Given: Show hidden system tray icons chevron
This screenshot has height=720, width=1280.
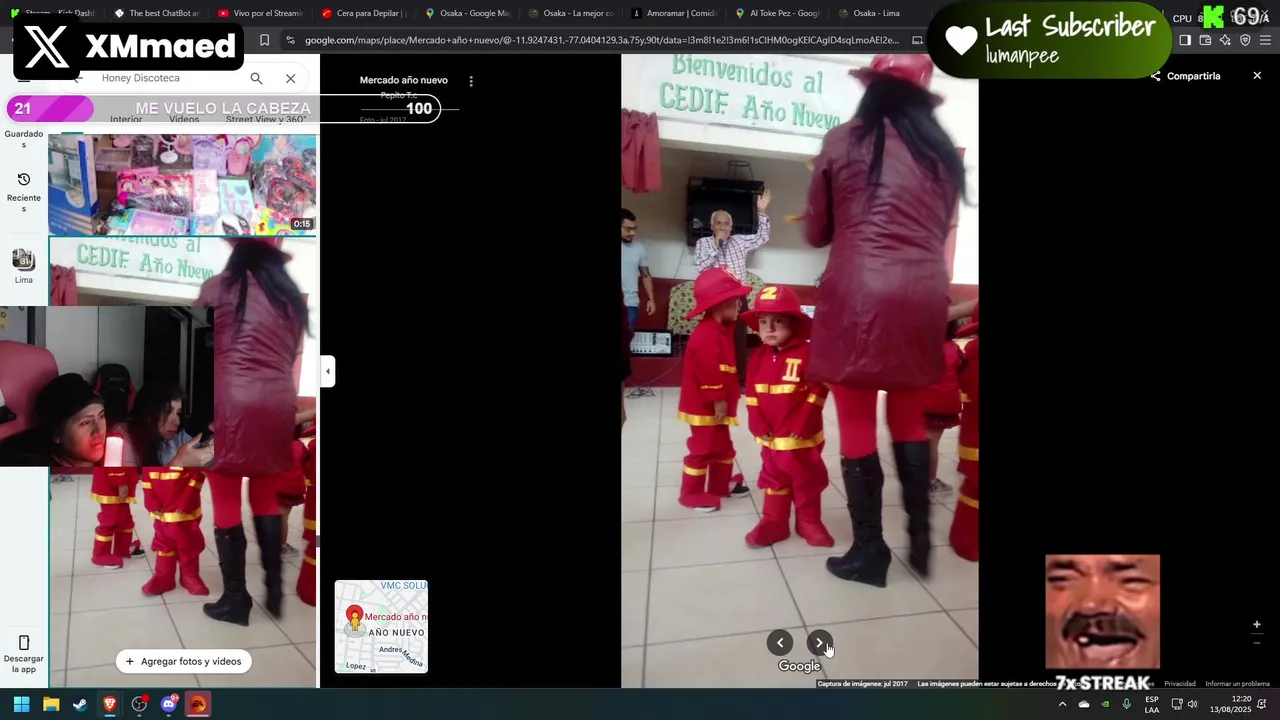Looking at the screenshot, I should click(1062, 704).
